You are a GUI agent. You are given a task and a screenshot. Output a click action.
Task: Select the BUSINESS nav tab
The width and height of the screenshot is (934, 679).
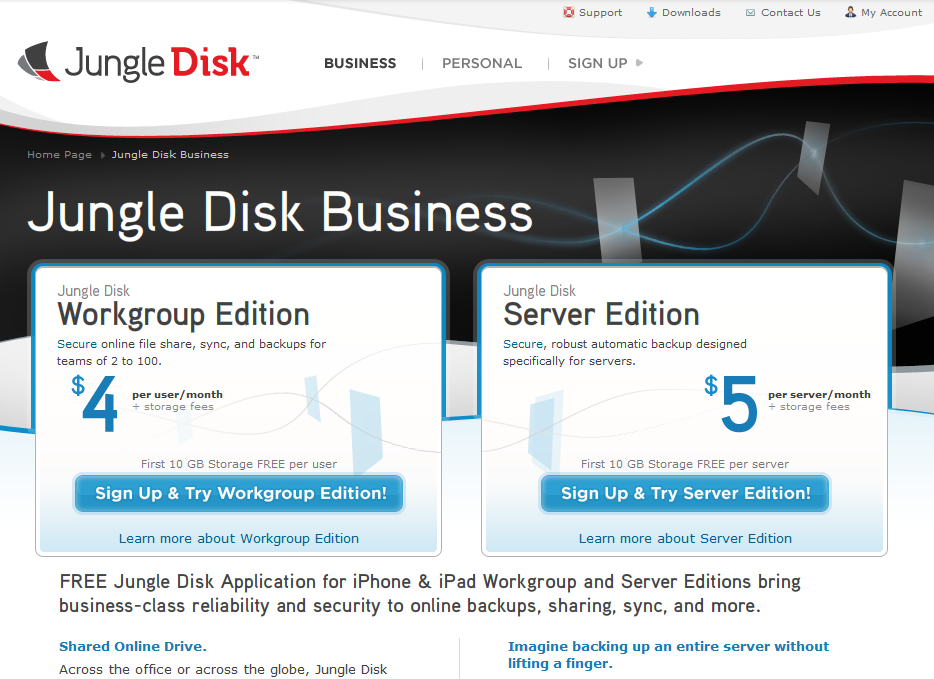[x=360, y=63]
